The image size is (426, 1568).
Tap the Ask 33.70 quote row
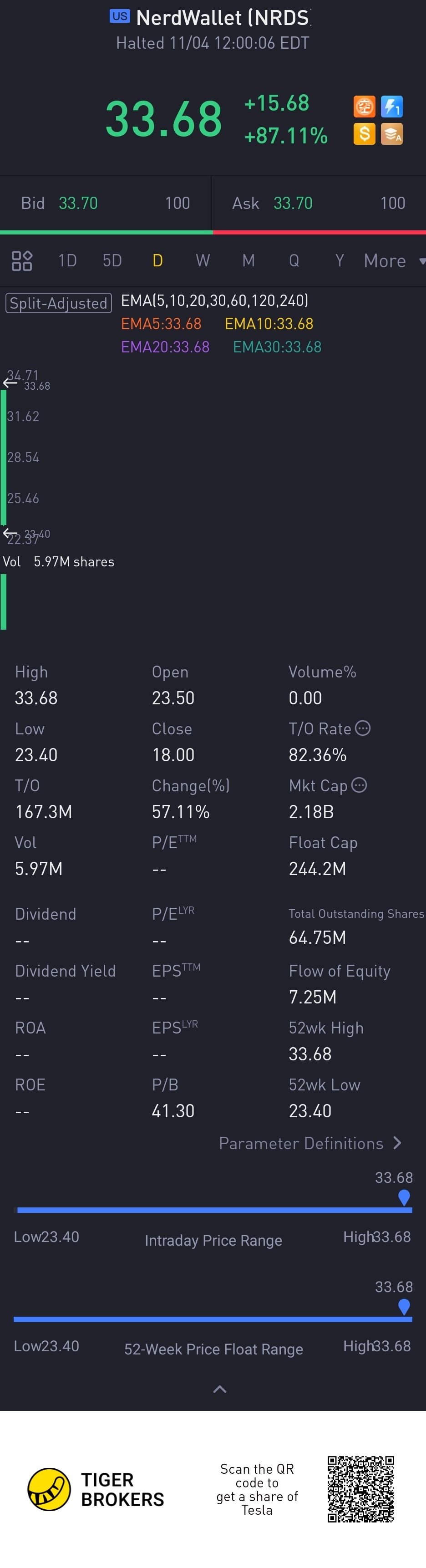pyautogui.click(x=319, y=204)
